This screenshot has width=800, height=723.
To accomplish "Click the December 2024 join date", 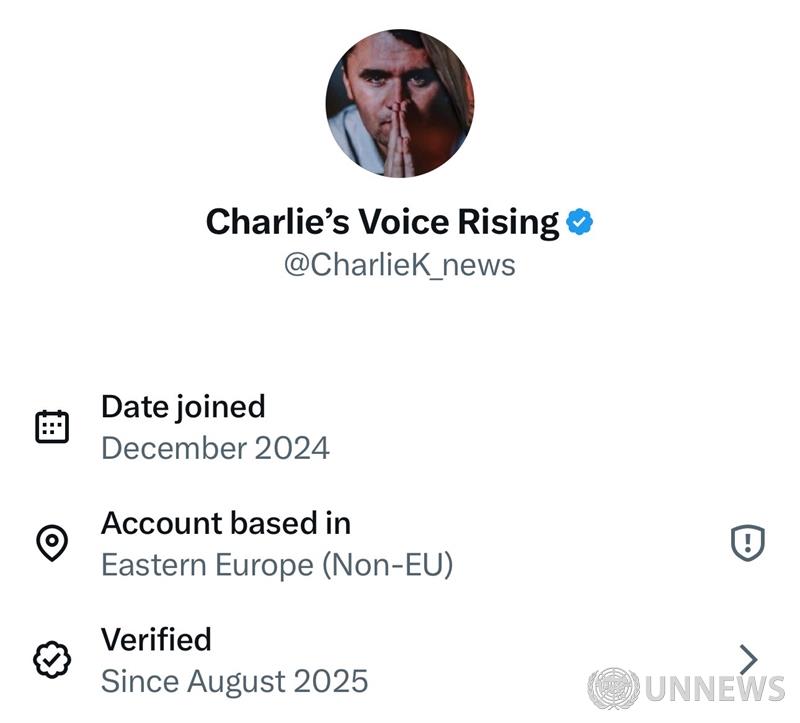I will (x=215, y=448).
